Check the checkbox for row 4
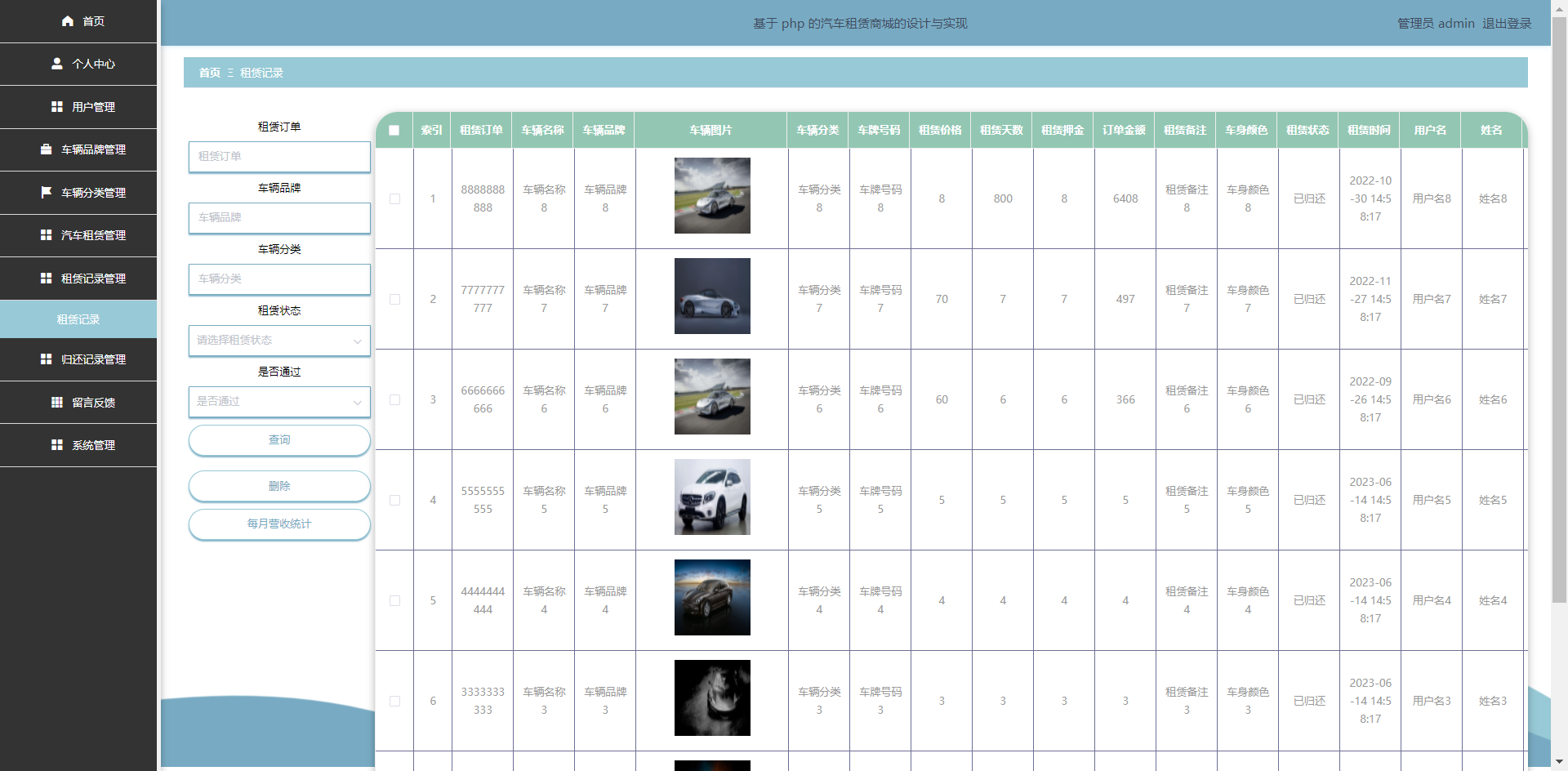 click(394, 500)
